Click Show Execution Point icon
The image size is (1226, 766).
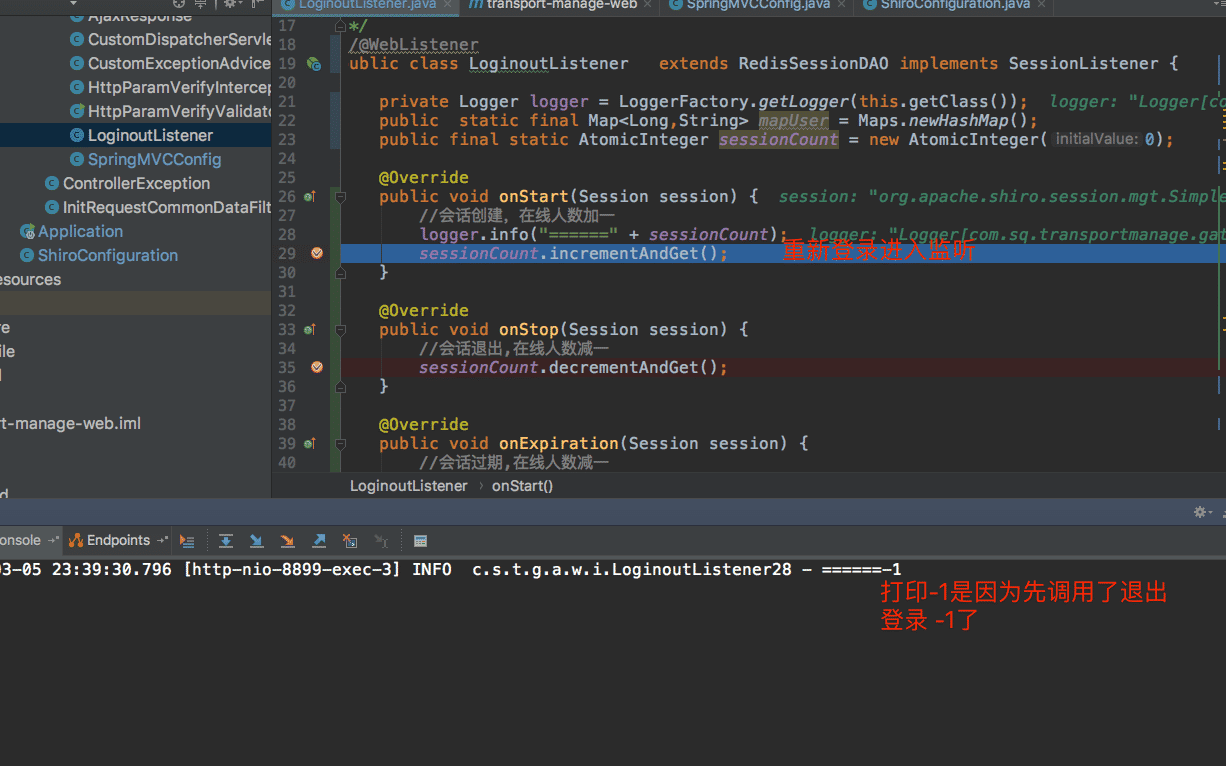187,541
